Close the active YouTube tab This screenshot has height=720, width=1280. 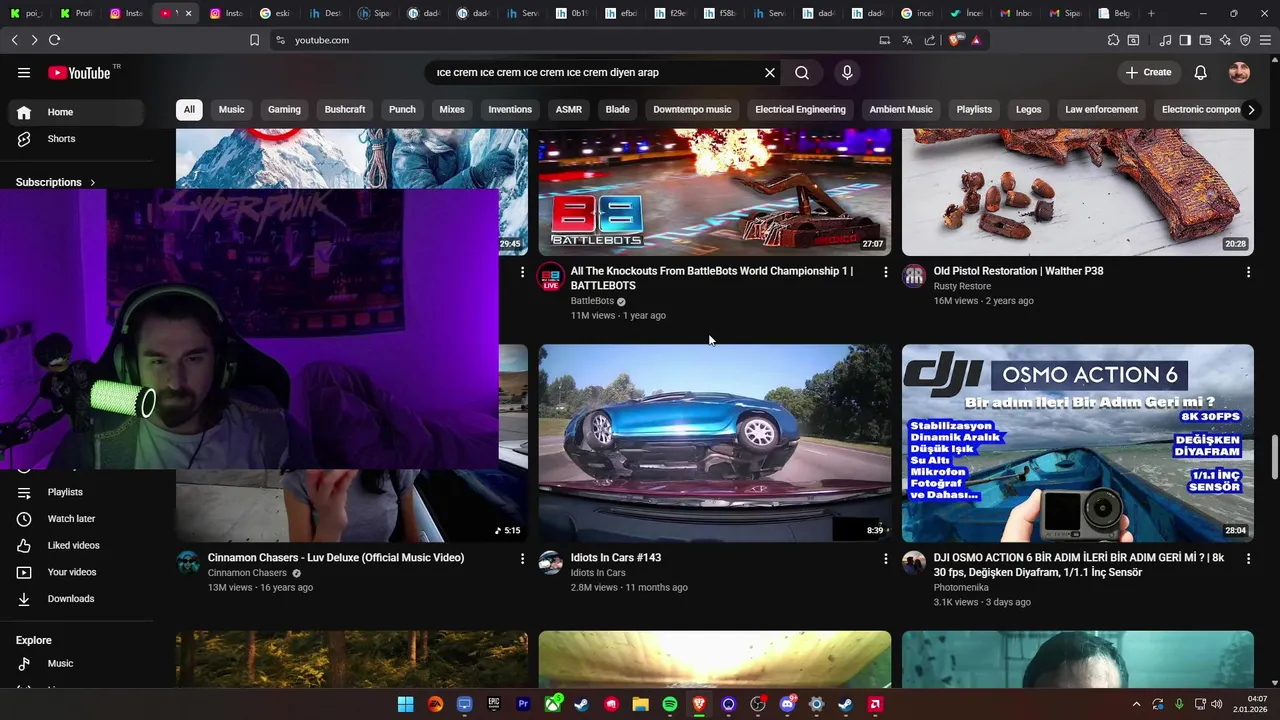click(x=188, y=13)
